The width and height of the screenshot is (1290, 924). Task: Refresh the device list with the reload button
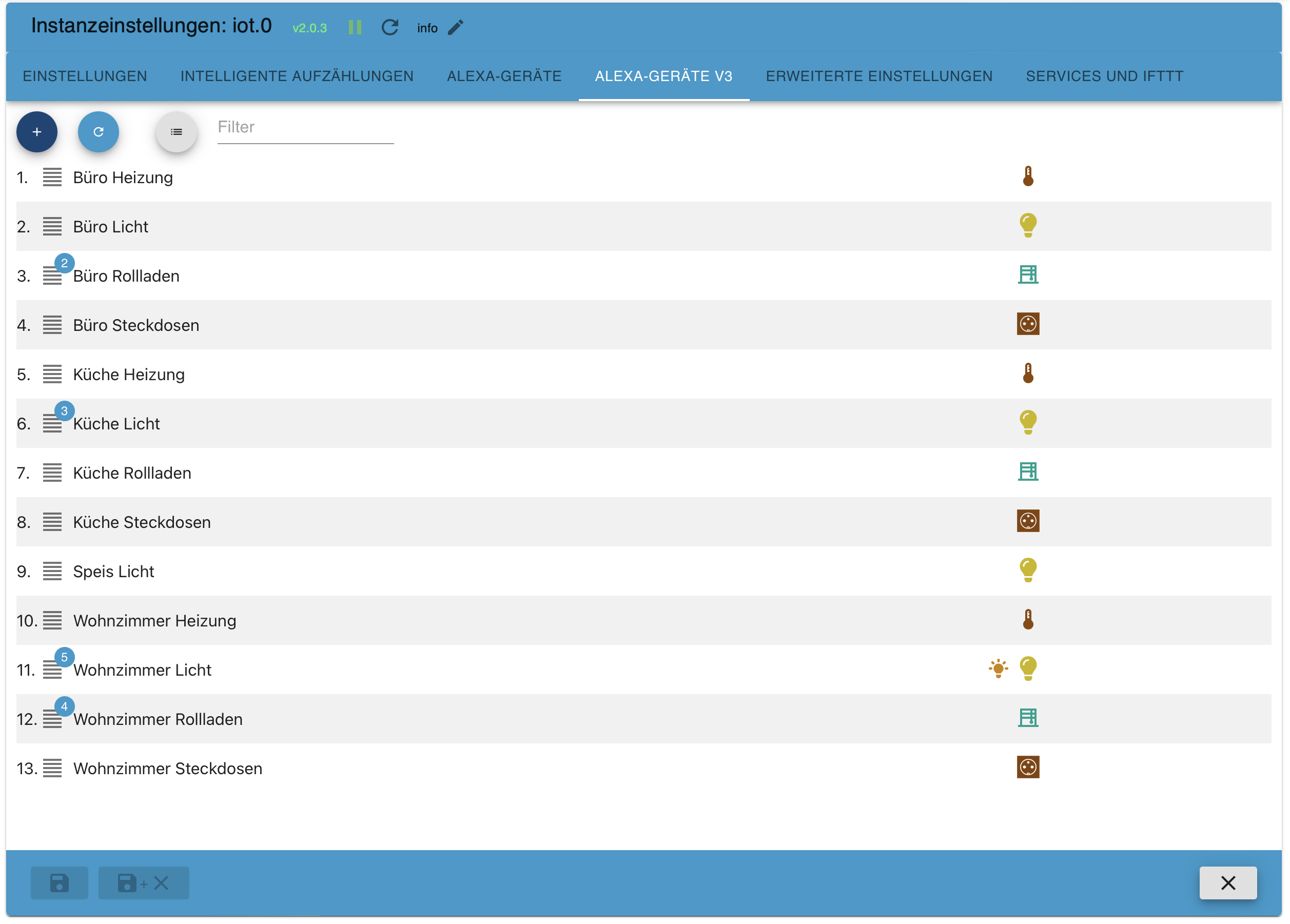(x=98, y=131)
